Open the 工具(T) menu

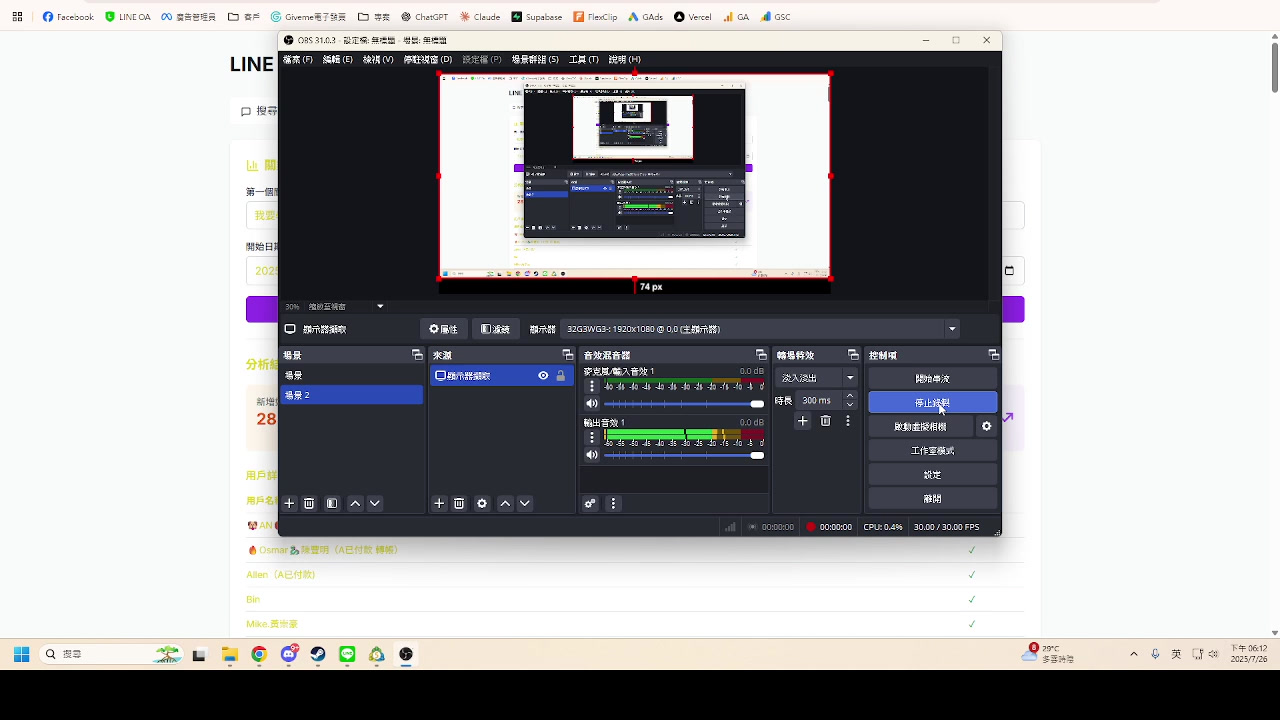tap(581, 59)
